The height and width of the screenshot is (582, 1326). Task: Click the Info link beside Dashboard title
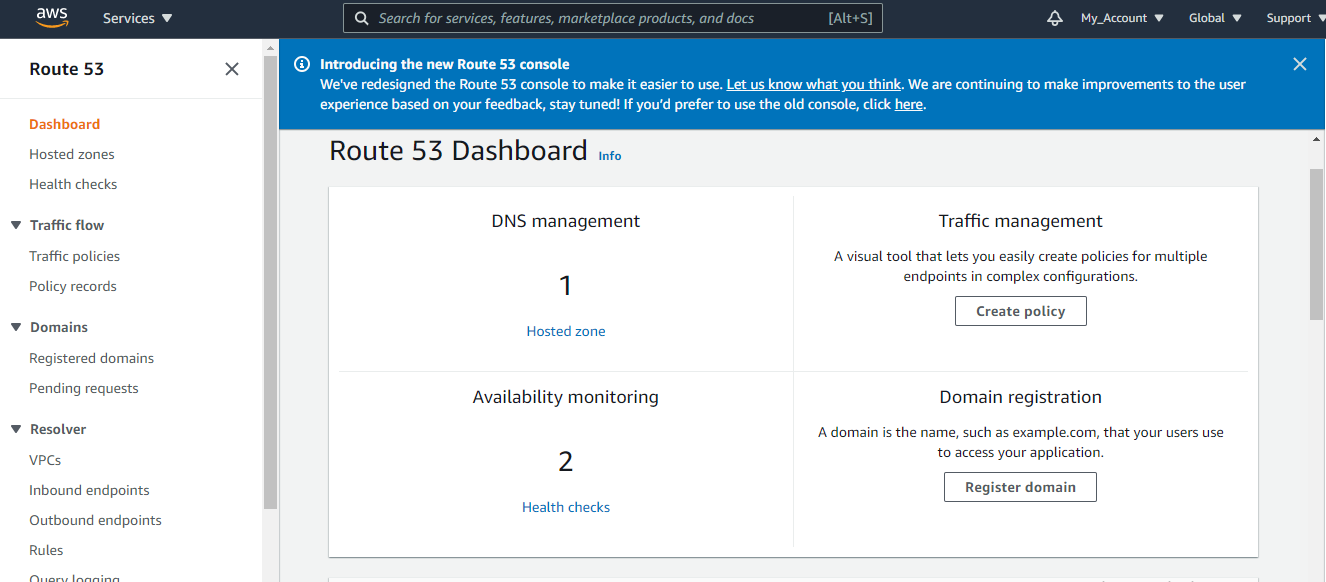tap(610, 156)
